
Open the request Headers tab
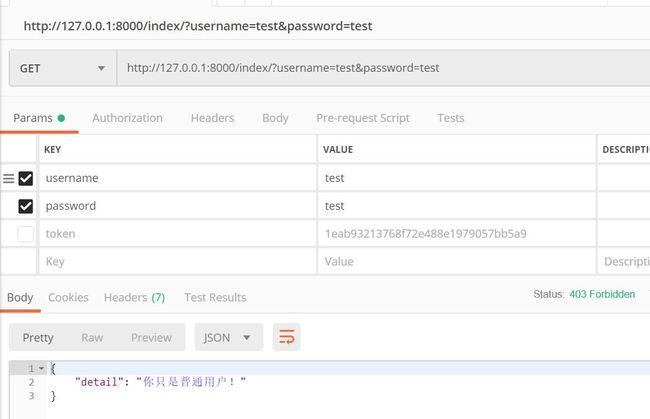(213, 118)
